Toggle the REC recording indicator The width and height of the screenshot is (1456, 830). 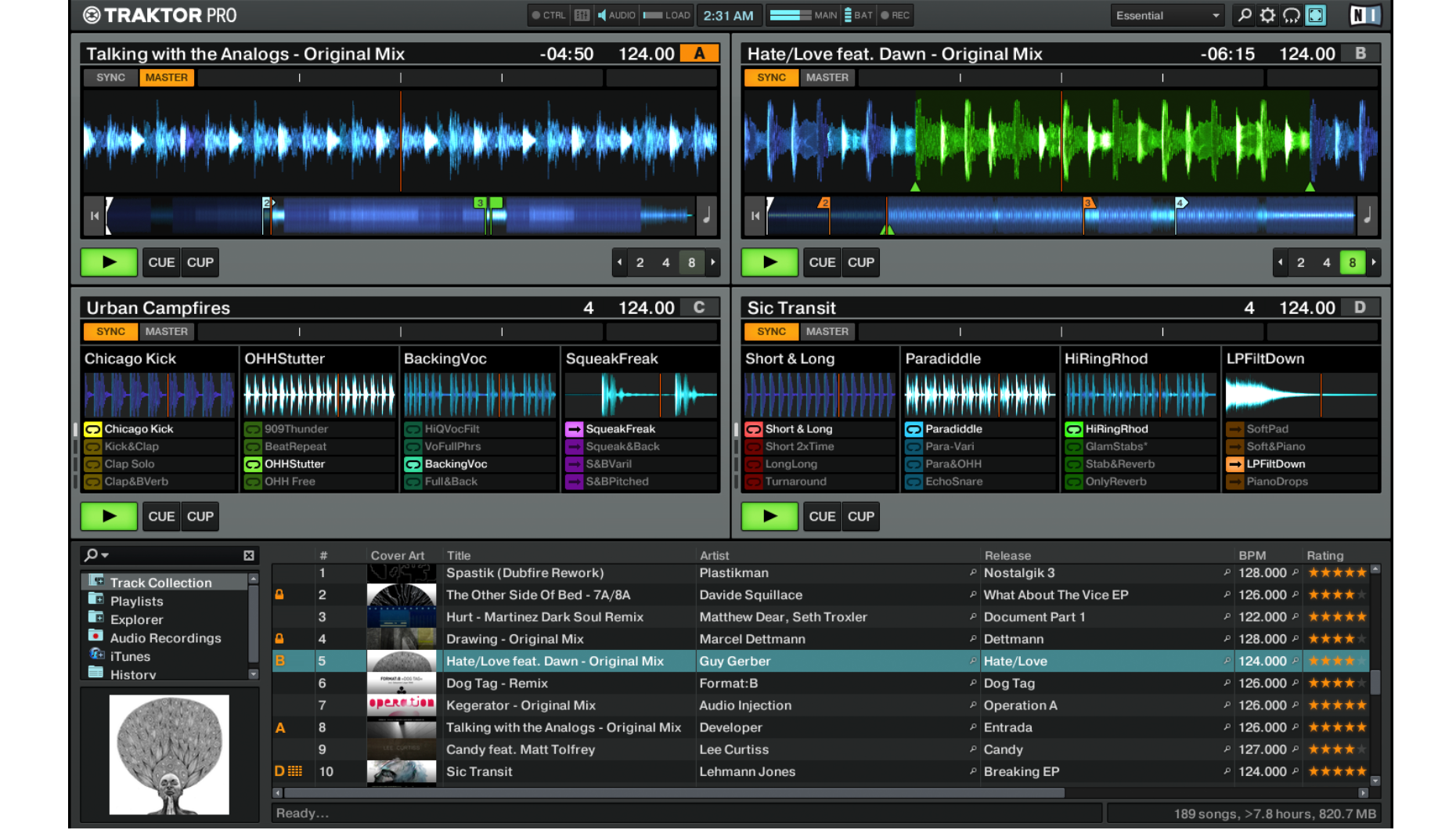click(x=896, y=15)
